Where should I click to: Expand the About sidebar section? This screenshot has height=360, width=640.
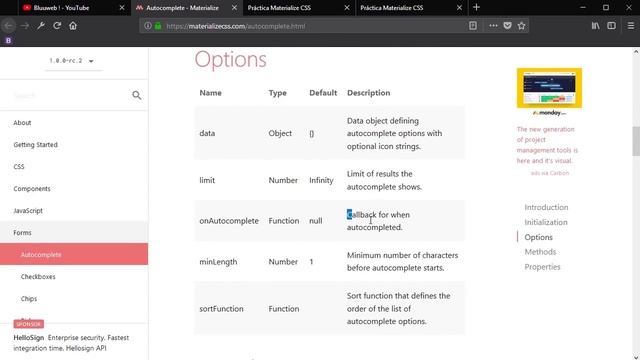(74, 122)
